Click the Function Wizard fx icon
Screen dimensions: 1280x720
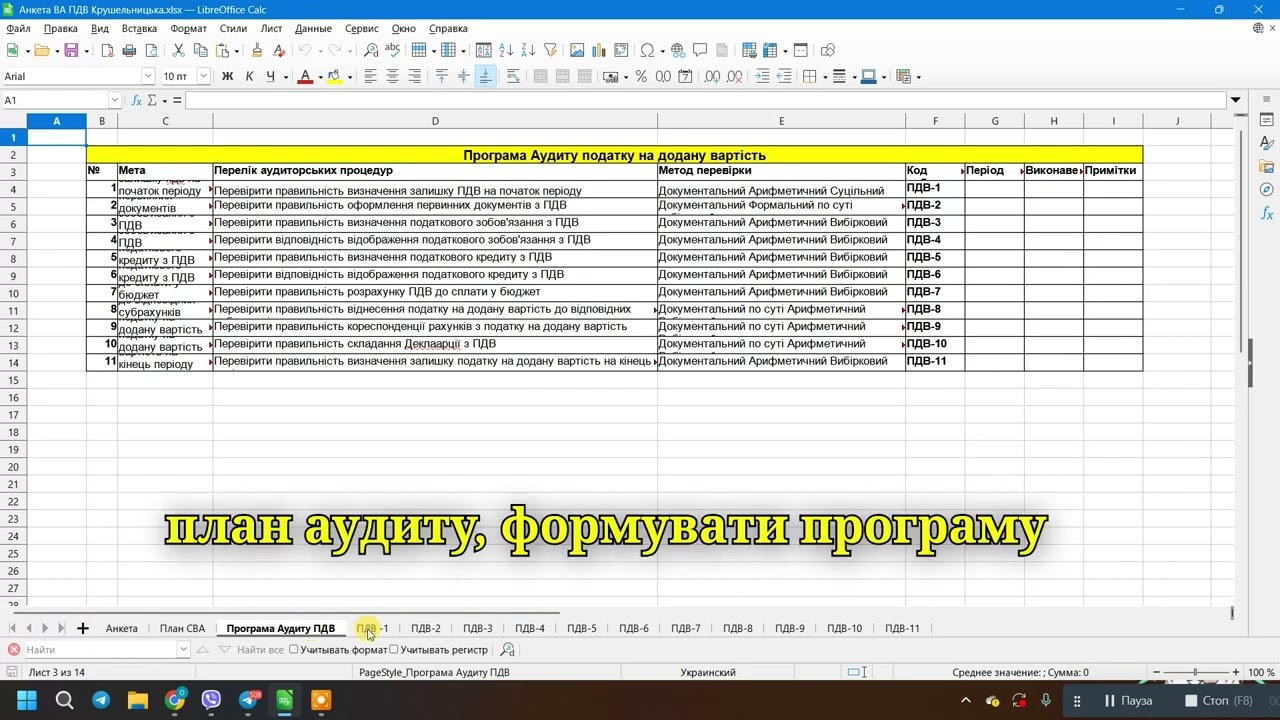[x=136, y=100]
